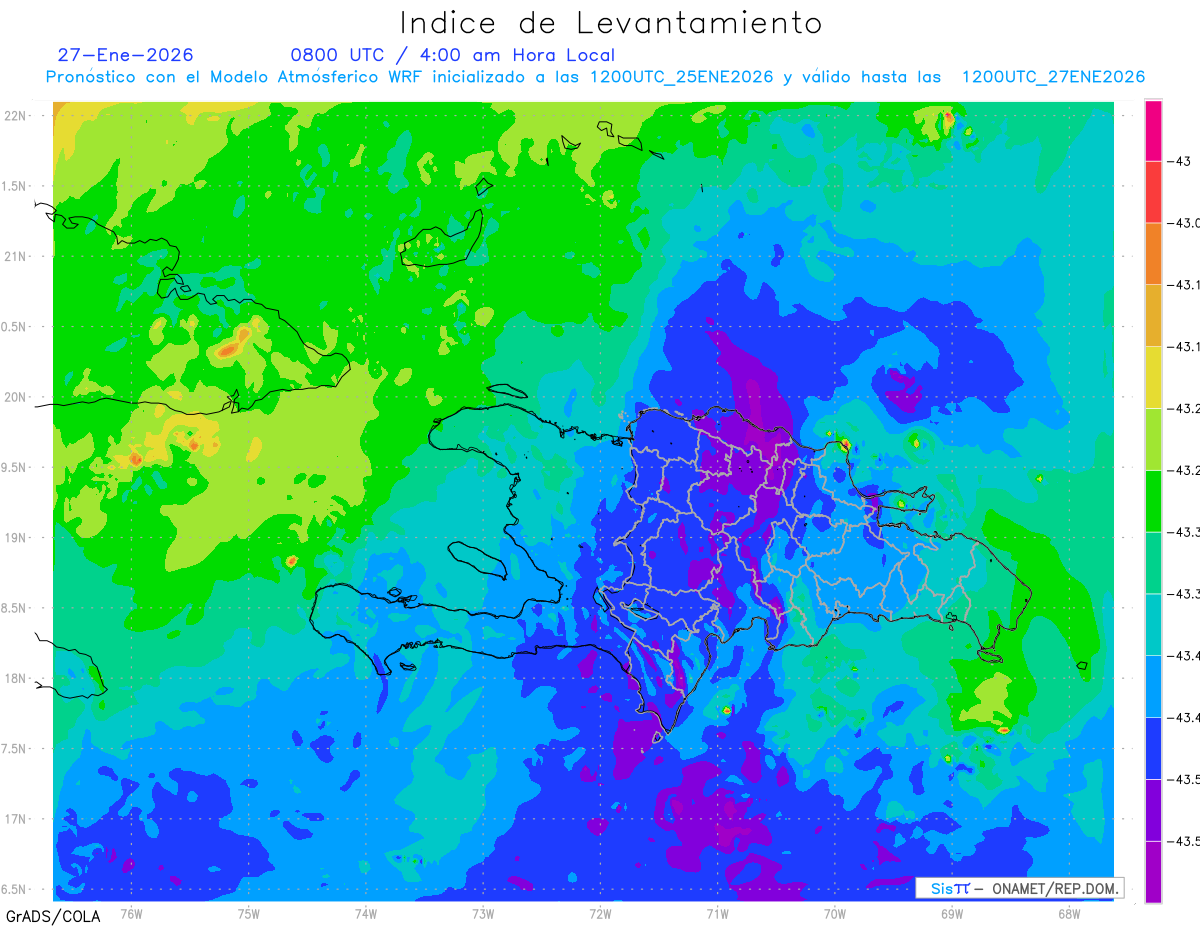The height and width of the screenshot is (927, 1200).
Task: Click the "22N" latitude label
Action: (14, 115)
